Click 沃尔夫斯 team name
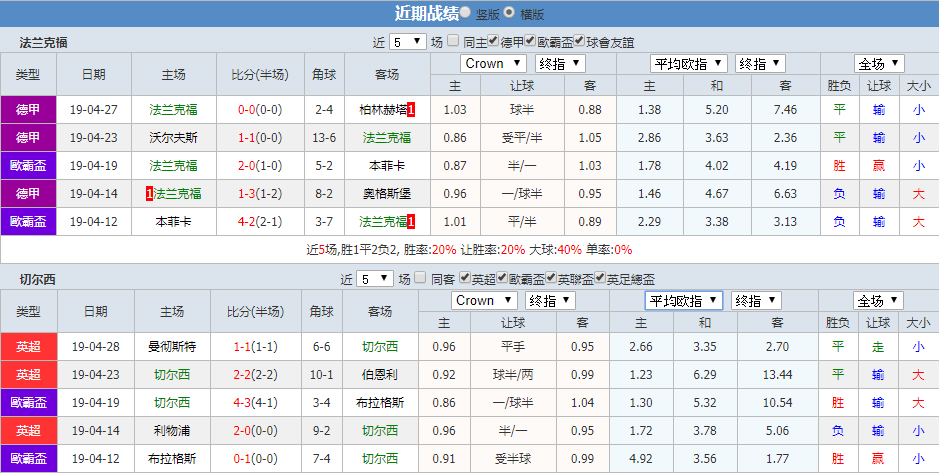Image resolution: width=939 pixels, height=473 pixels. point(173,138)
